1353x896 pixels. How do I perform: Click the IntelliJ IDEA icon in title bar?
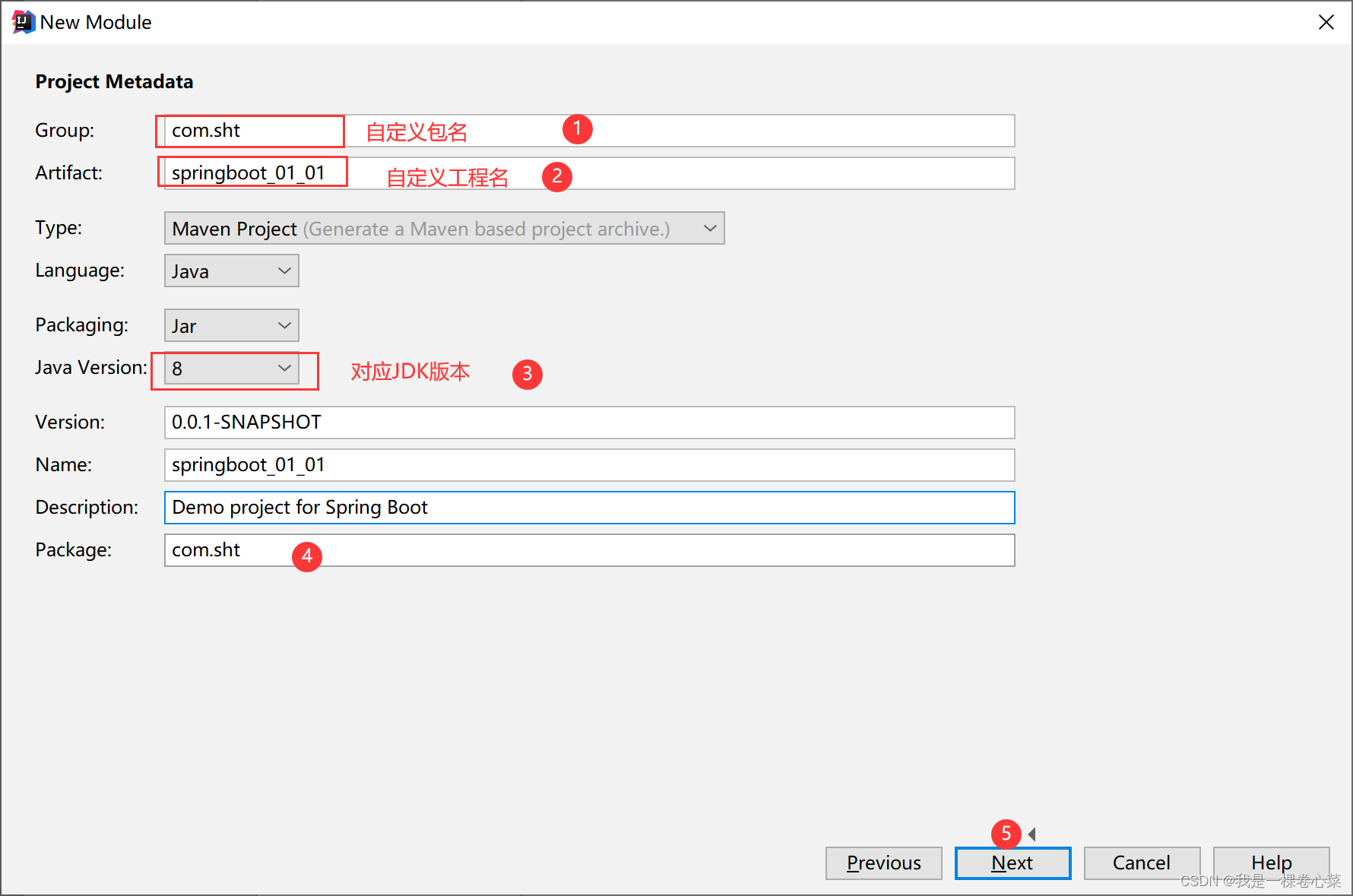coord(23,22)
